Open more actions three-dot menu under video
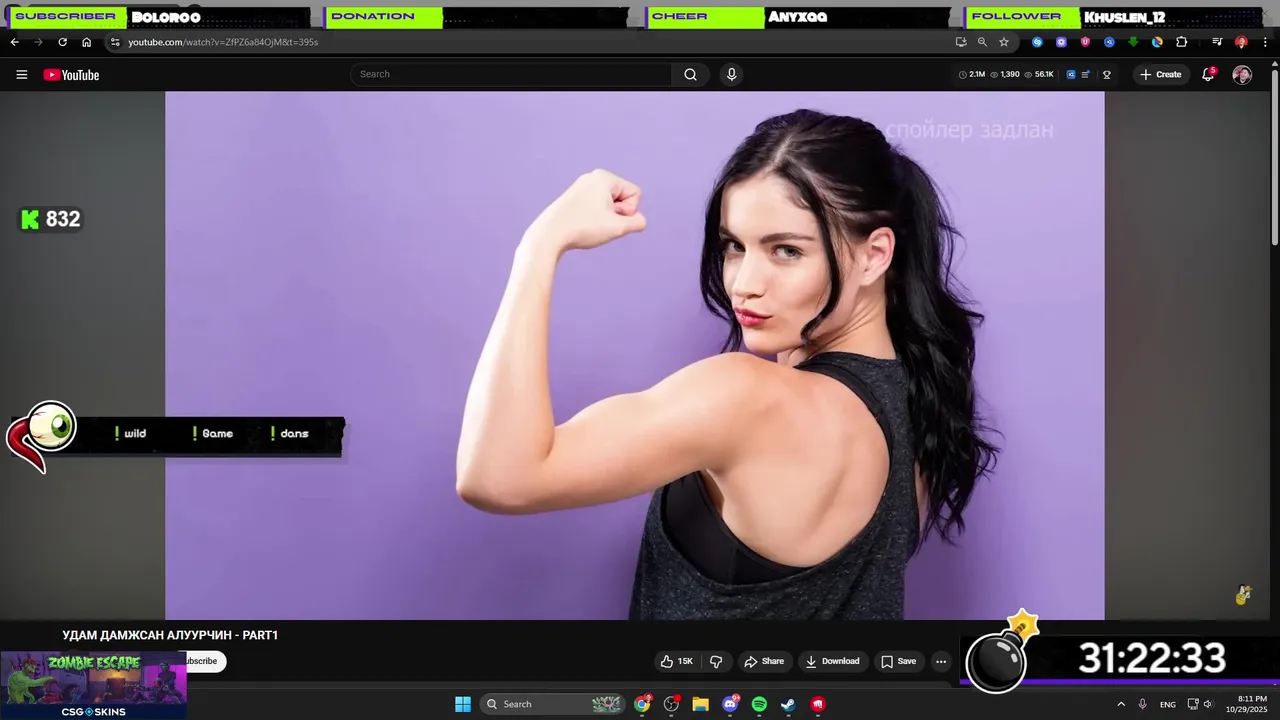Screen dimensions: 1280x720 click(940, 661)
